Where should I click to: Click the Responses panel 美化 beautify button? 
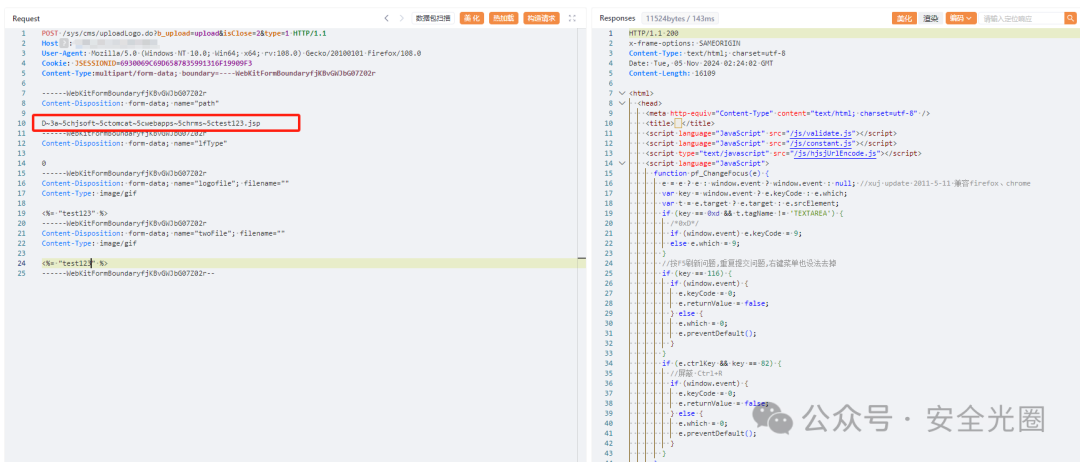(x=904, y=18)
